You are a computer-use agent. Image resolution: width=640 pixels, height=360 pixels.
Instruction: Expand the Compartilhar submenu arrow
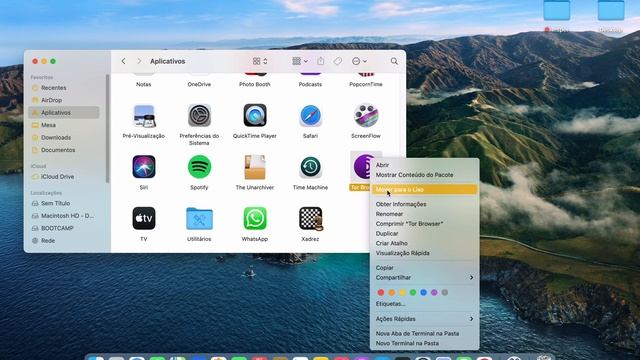[x=471, y=278]
